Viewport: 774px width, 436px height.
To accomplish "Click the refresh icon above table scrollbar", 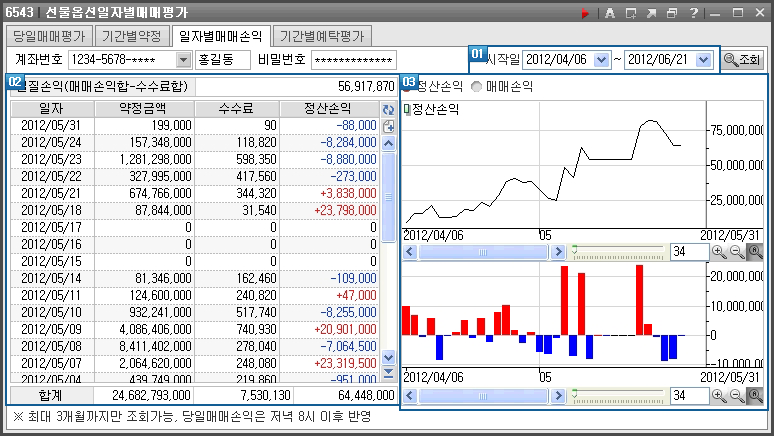I will point(388,110).
